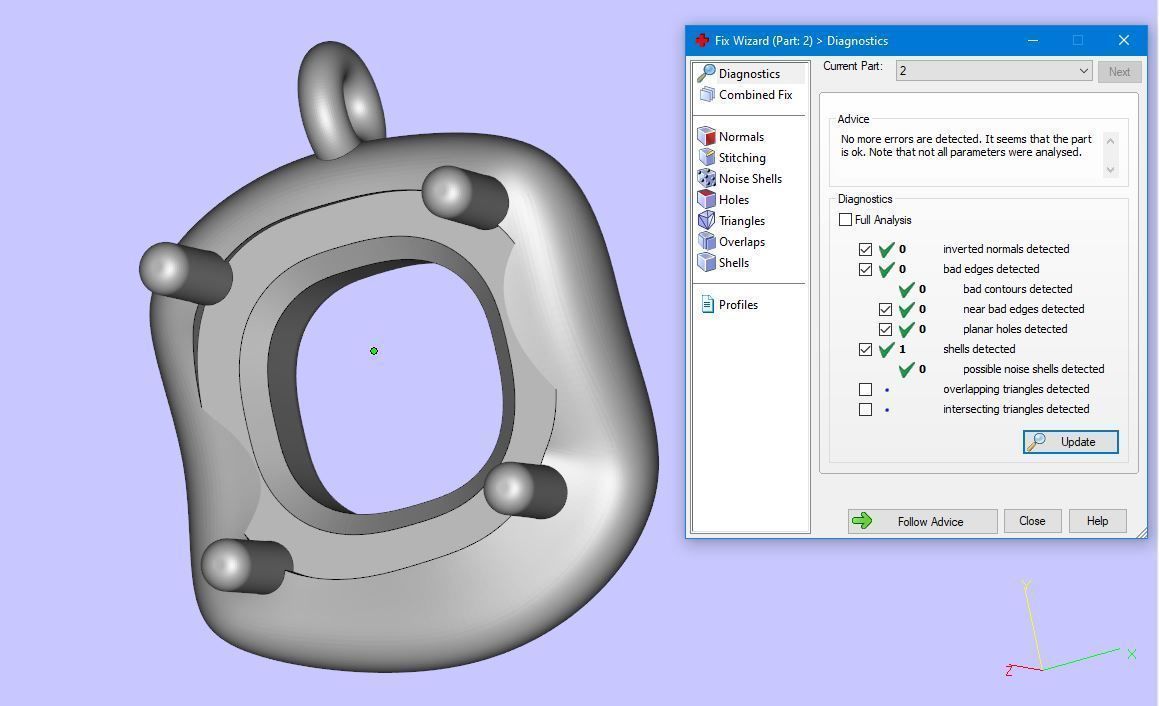Click the Follow Advice button
This screenshot has height=706, width=1159.
[922, 521]
